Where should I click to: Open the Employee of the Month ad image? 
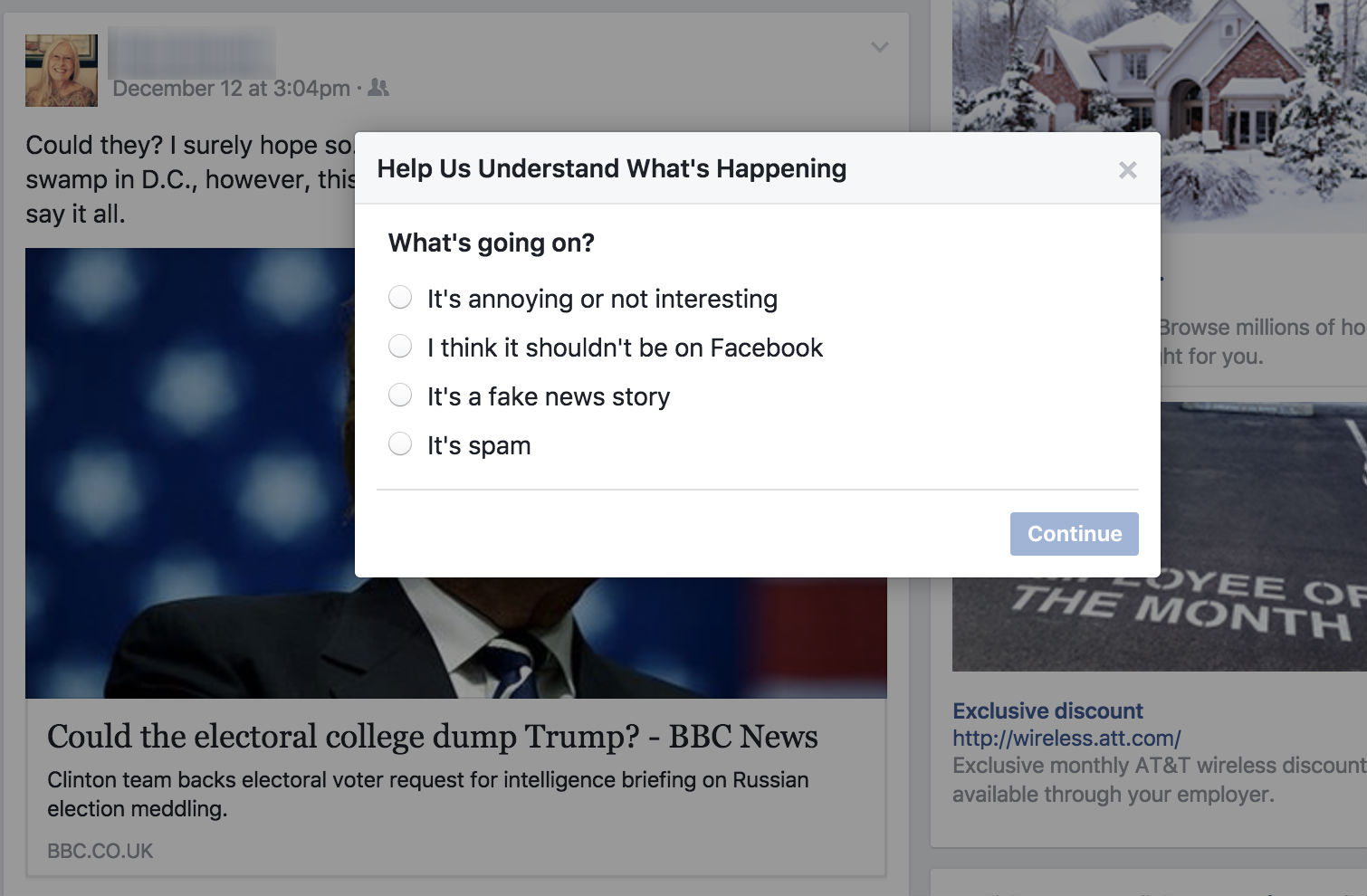coord(1159,624)
